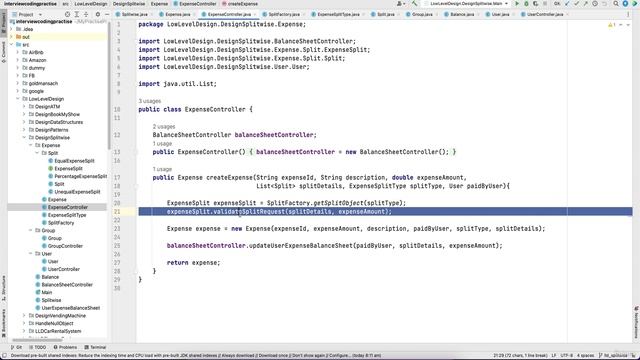640x360 pixels.
Task: Click the stop process square icon
Action: point(545,3)
